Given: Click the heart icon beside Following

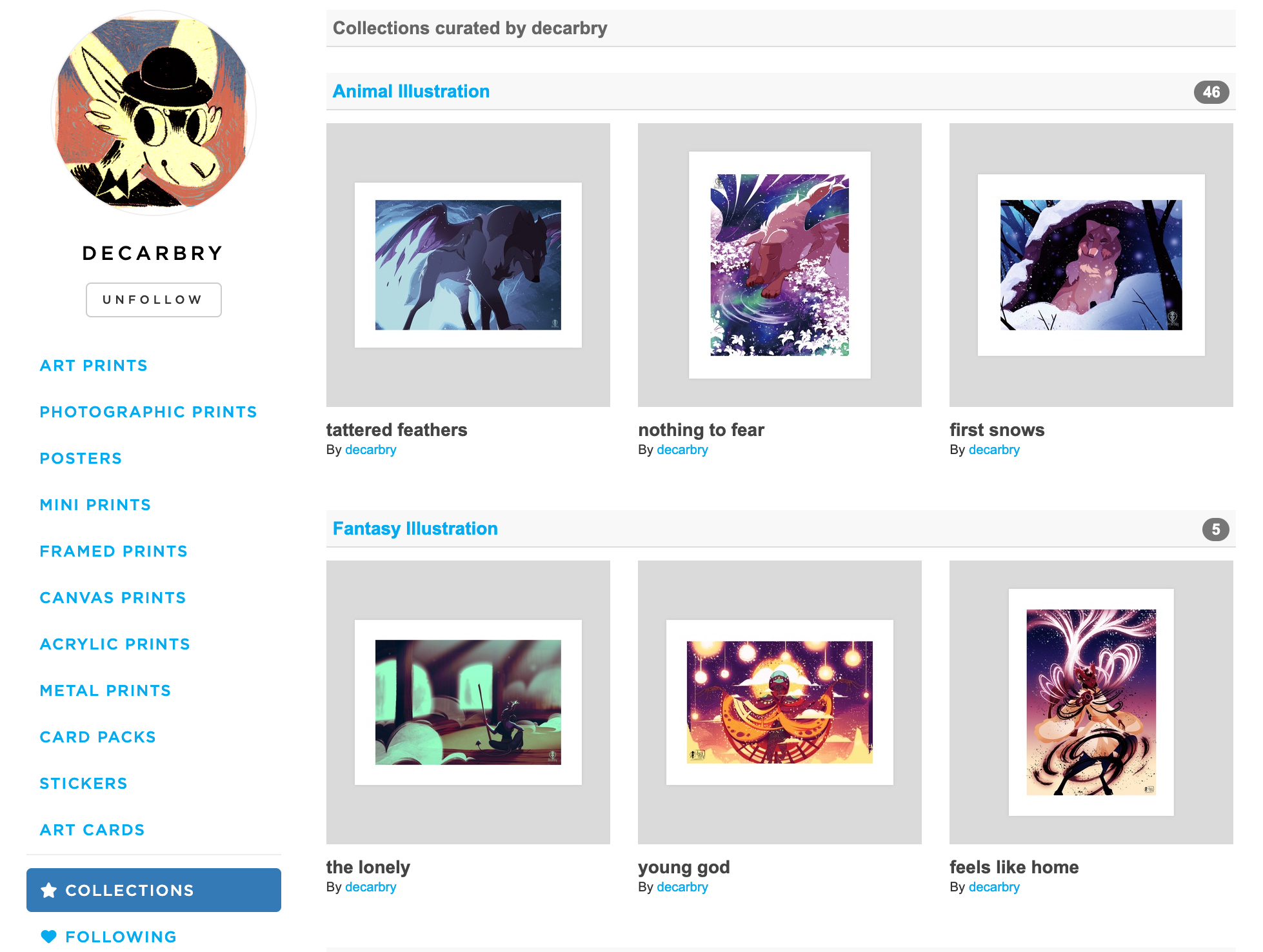Looking at the screenshot, I should (x=48, y=937).
